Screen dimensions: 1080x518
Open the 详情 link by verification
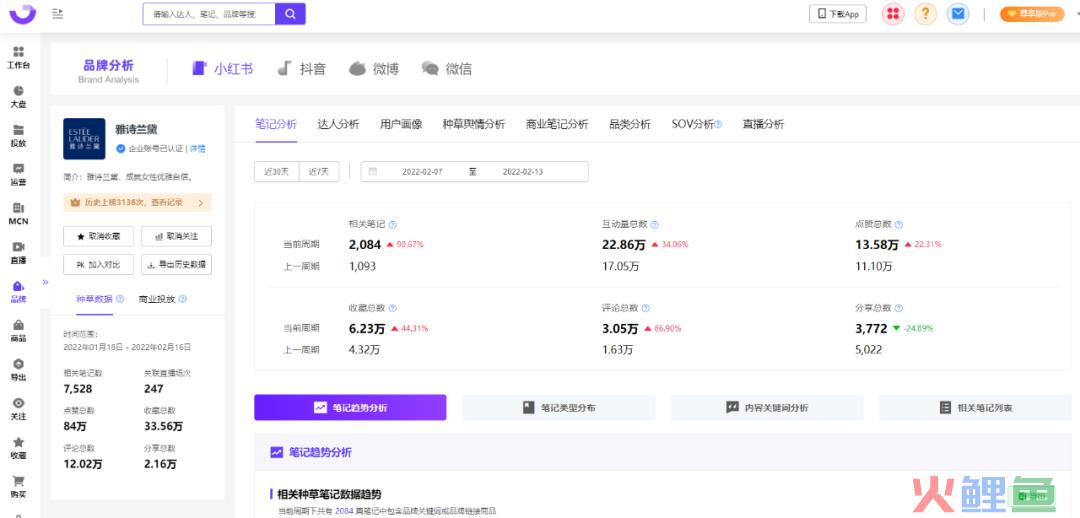[x=198, y=148]
